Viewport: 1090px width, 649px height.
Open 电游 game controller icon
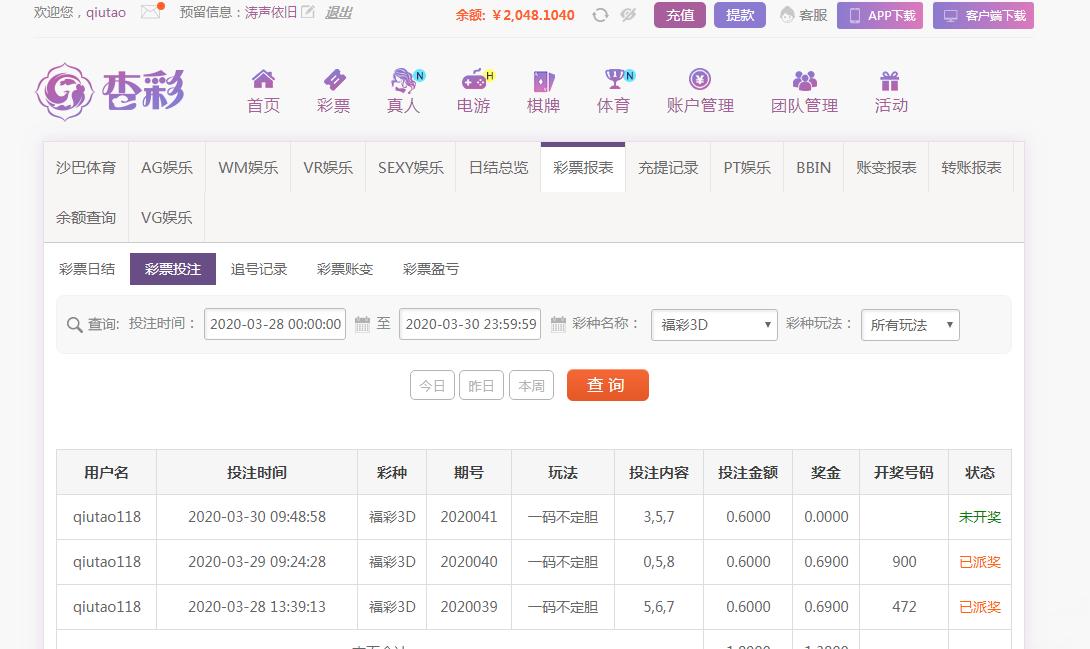(473, 80)
